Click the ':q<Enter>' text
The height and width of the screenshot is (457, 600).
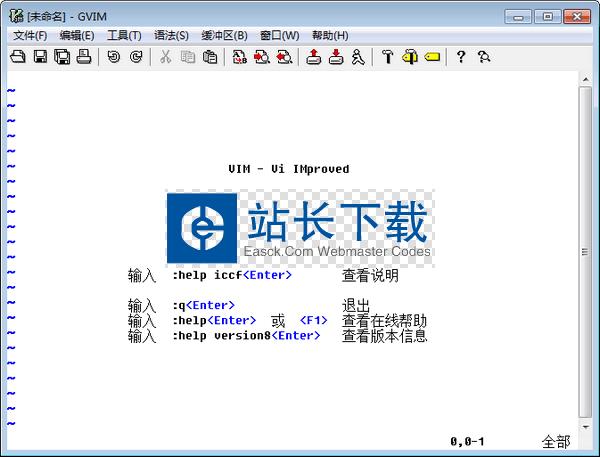coord(204,305)
